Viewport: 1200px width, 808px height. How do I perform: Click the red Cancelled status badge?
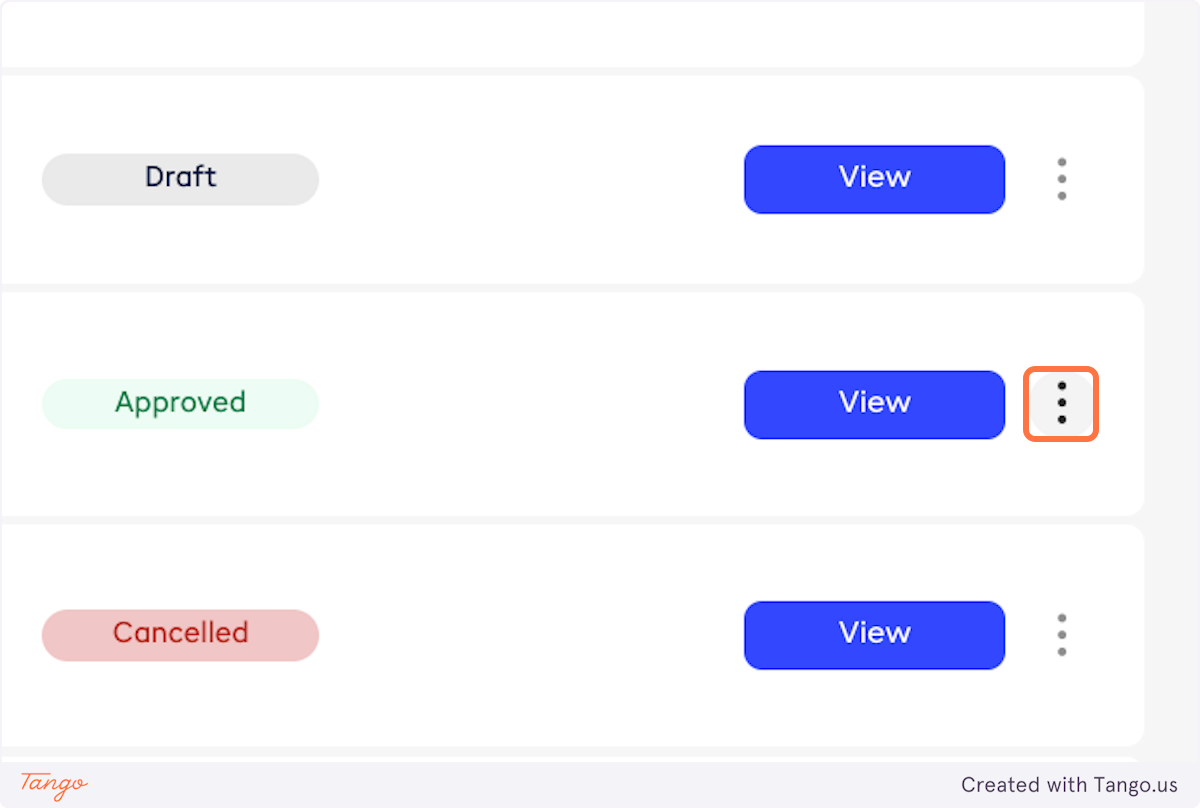pyautogui.click(x=180, y=635)
